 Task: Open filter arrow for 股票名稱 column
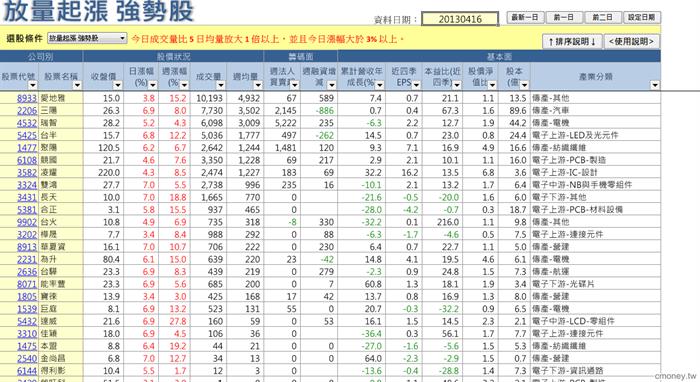click(x=77, y=85)
